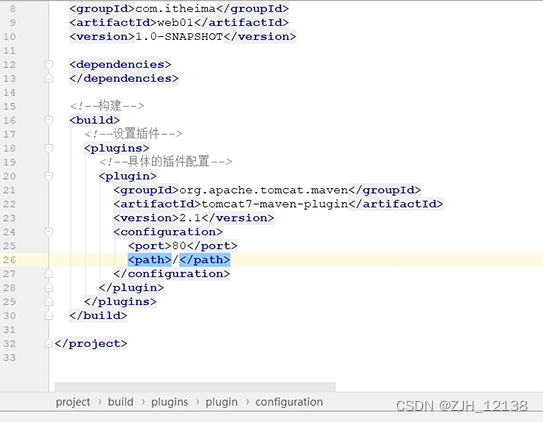The height and width of the screenshot is (422, 543).
Task: Click the horizontal scrollbar below the editor
Action: (x=195, y=387)
